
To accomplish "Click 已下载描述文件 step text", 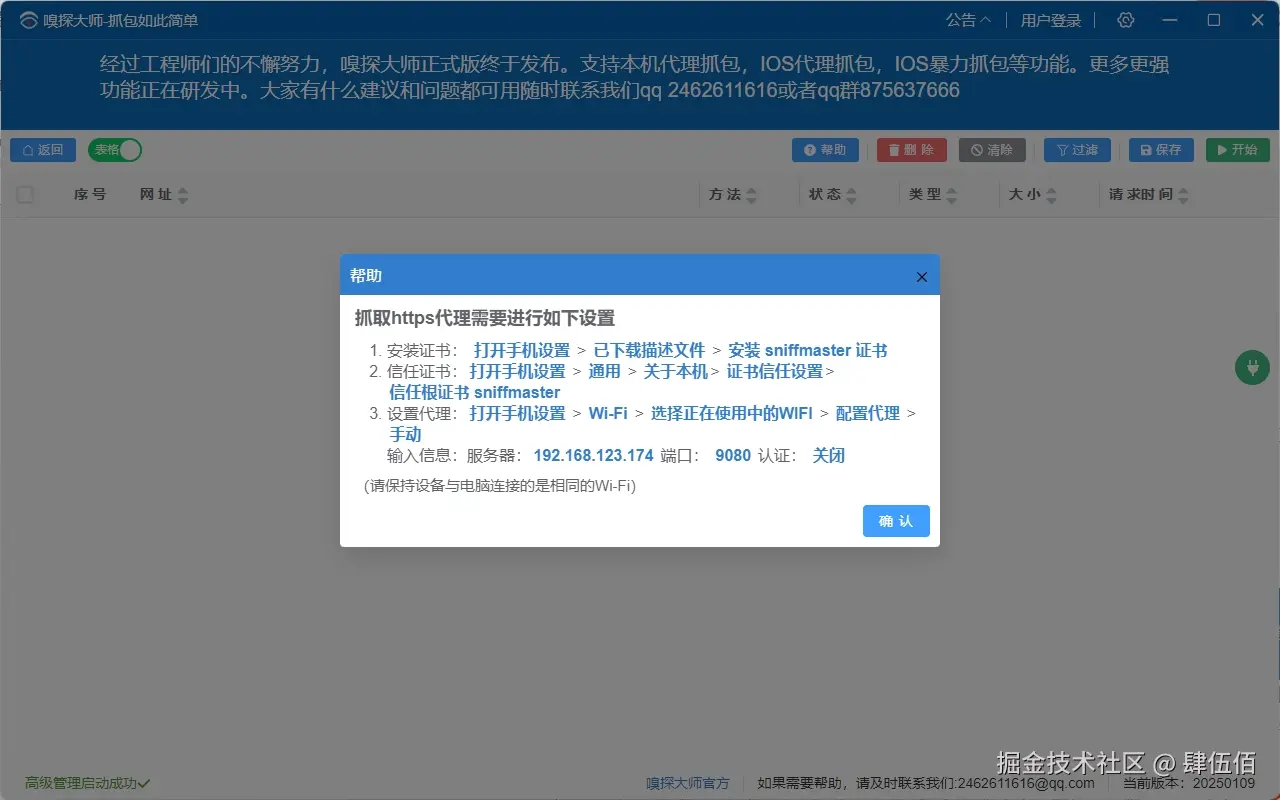I will coord(650,350).
